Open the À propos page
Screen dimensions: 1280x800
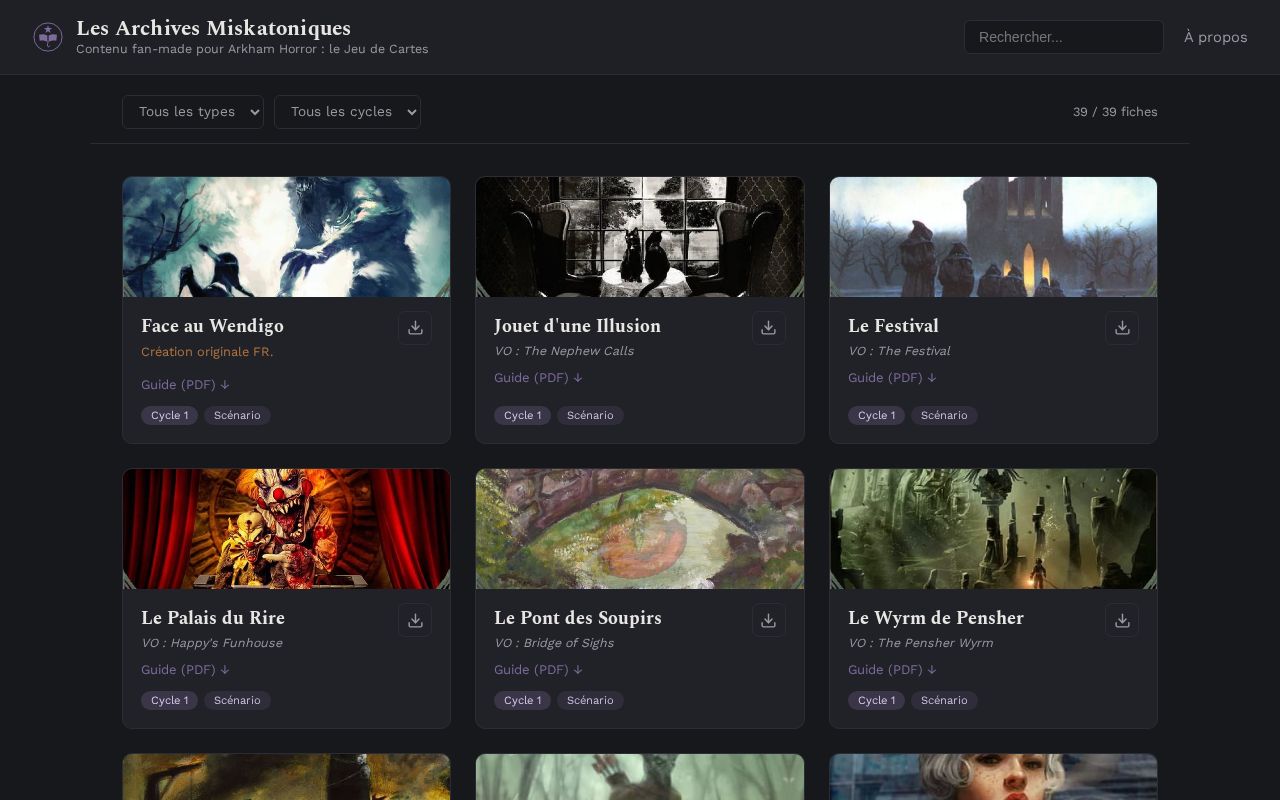[x=1215, y=37]
